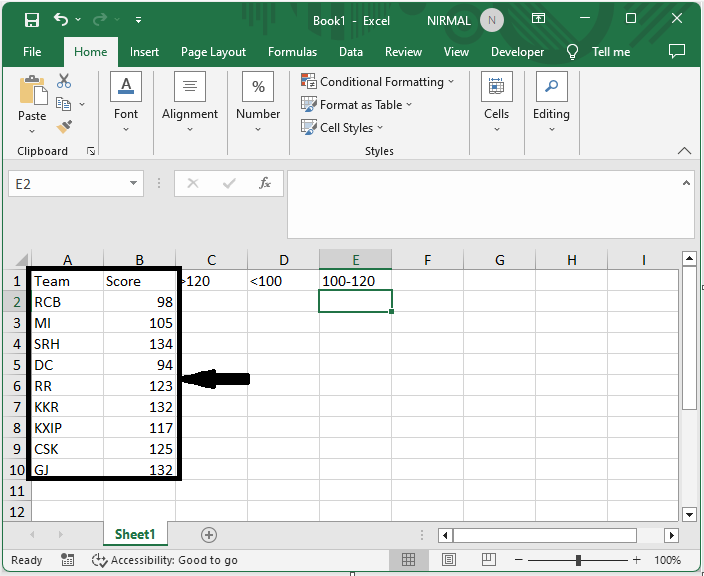The height and width of the screenshot is (576, 704).
Task: Click horizontal scrollbar left arrow
Action: 445,535
